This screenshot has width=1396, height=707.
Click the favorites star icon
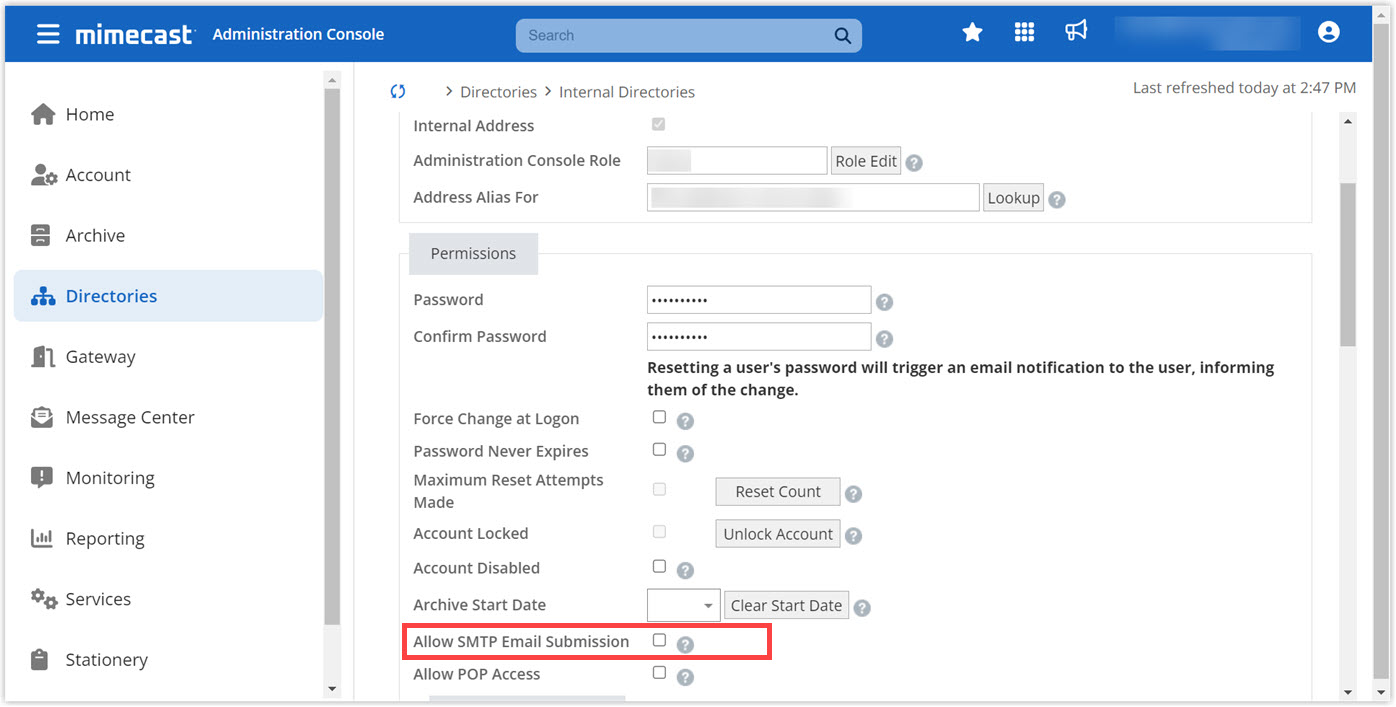971,33
